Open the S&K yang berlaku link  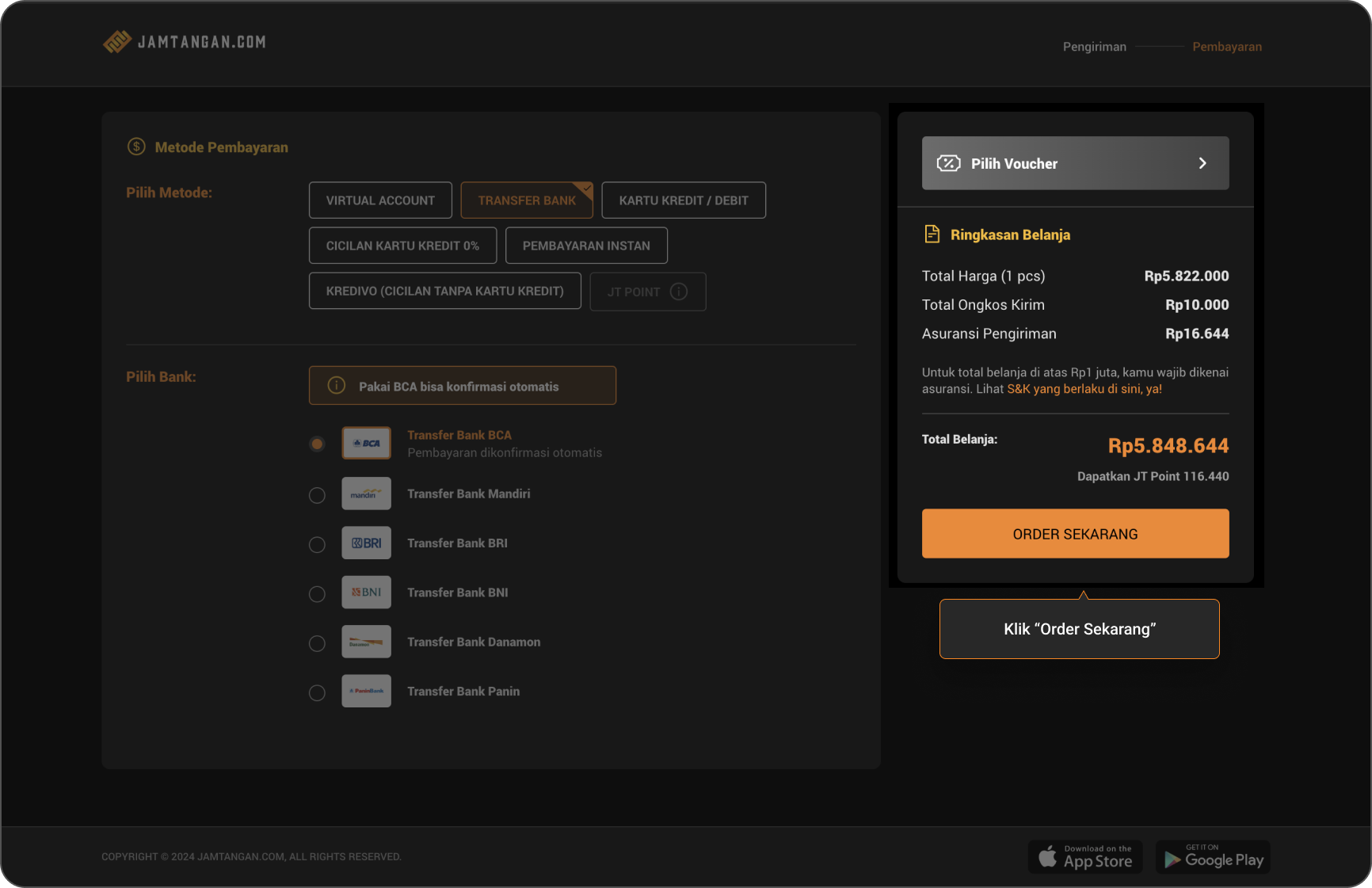click(1084, 389)
